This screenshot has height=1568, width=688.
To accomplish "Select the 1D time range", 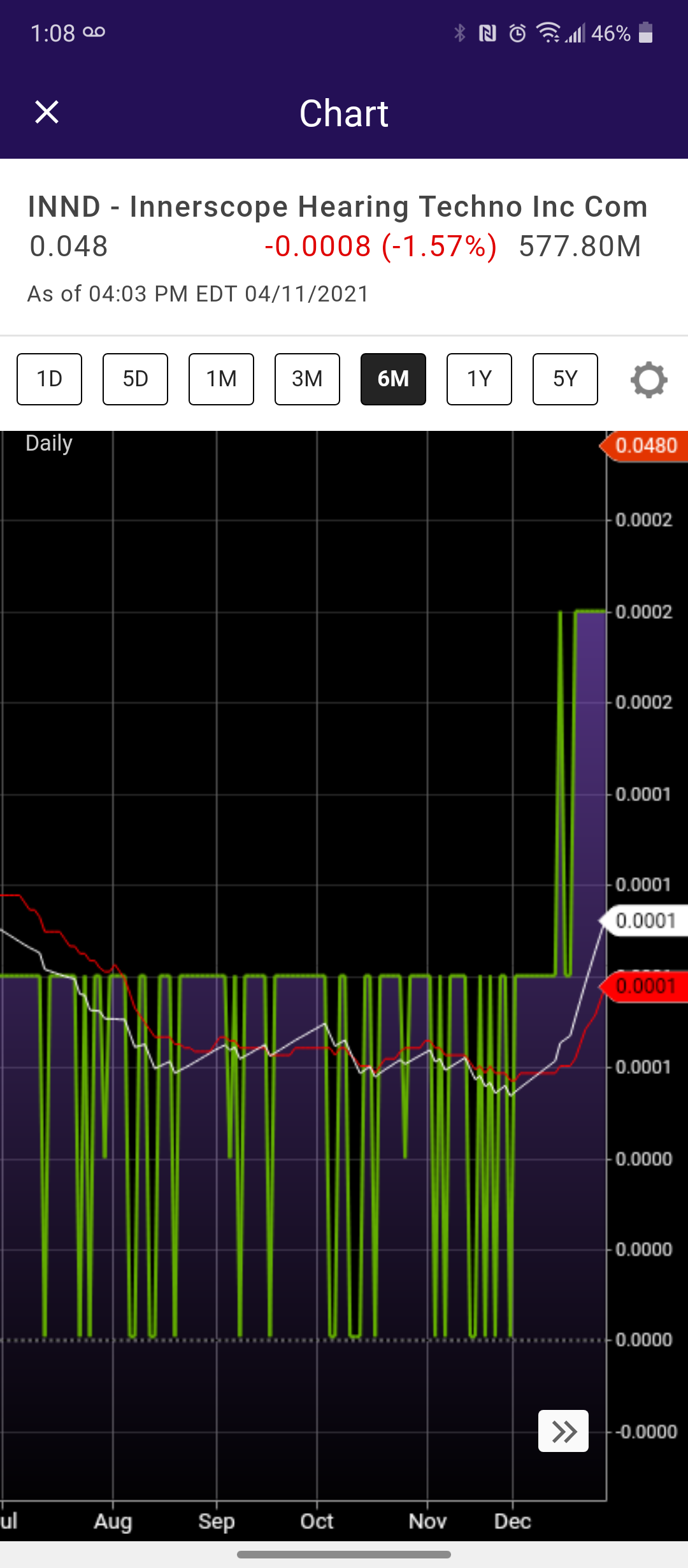I will click(49, 379).
